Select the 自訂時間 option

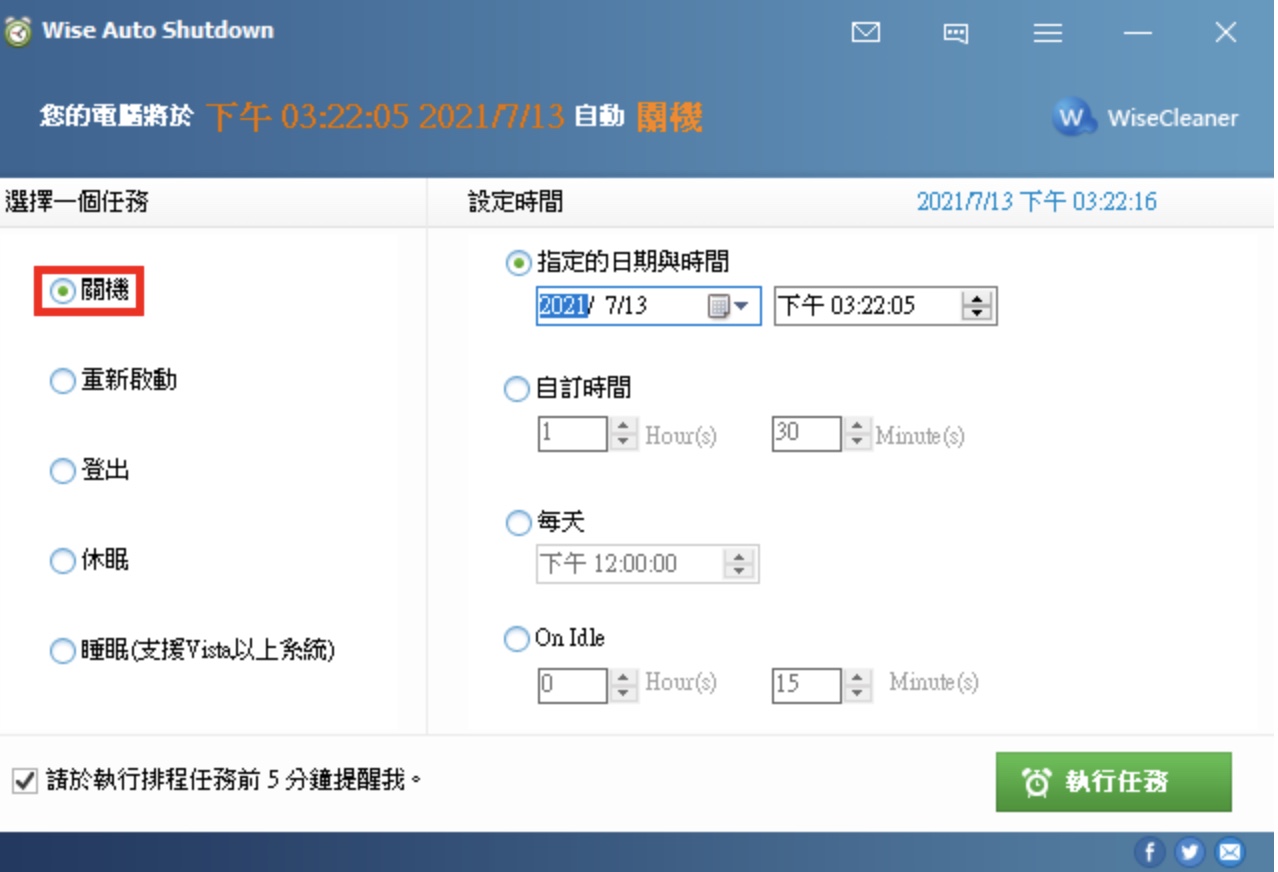tap(567, 388)
